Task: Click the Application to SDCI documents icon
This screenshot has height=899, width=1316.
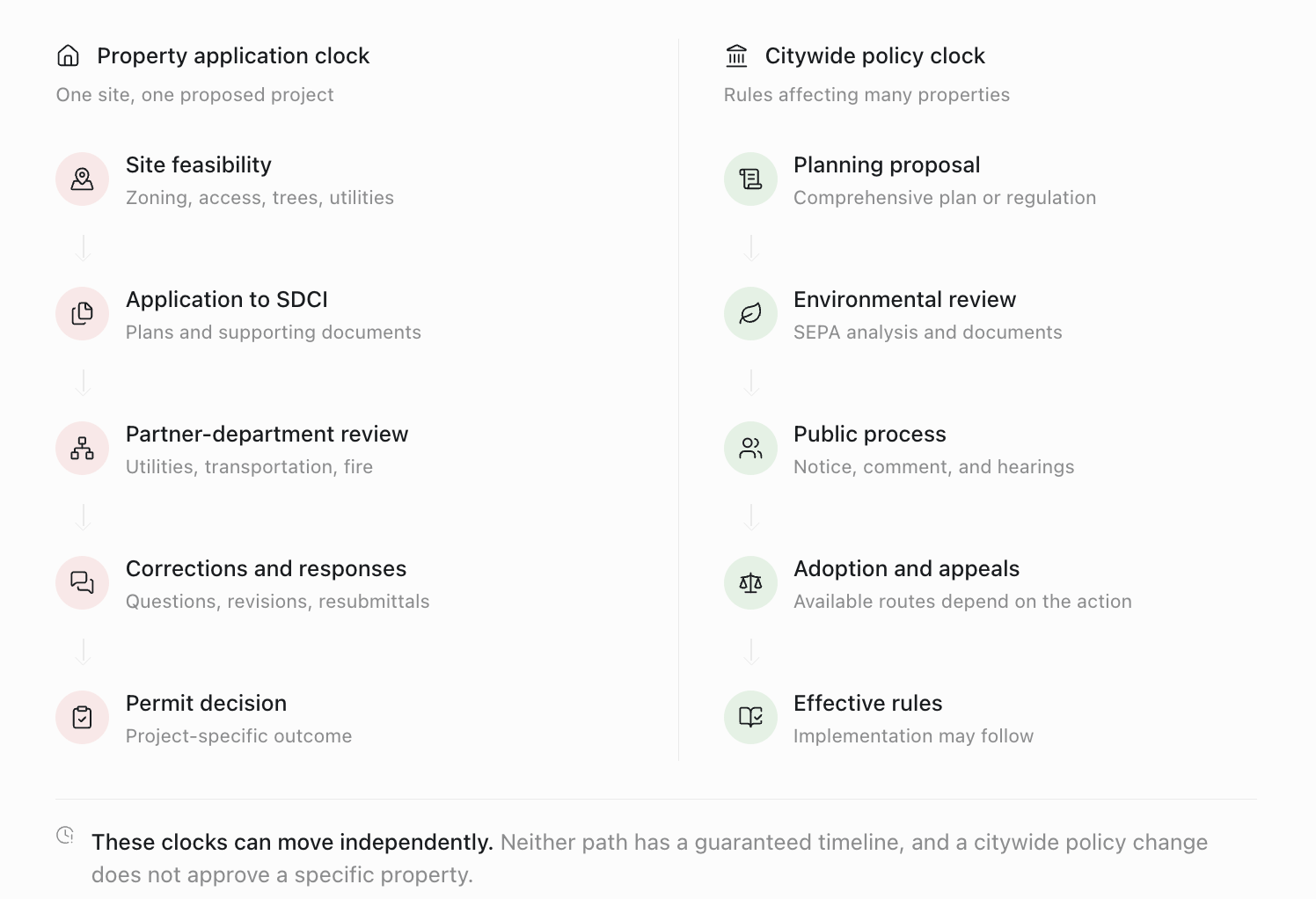Action: click(82, 314)
